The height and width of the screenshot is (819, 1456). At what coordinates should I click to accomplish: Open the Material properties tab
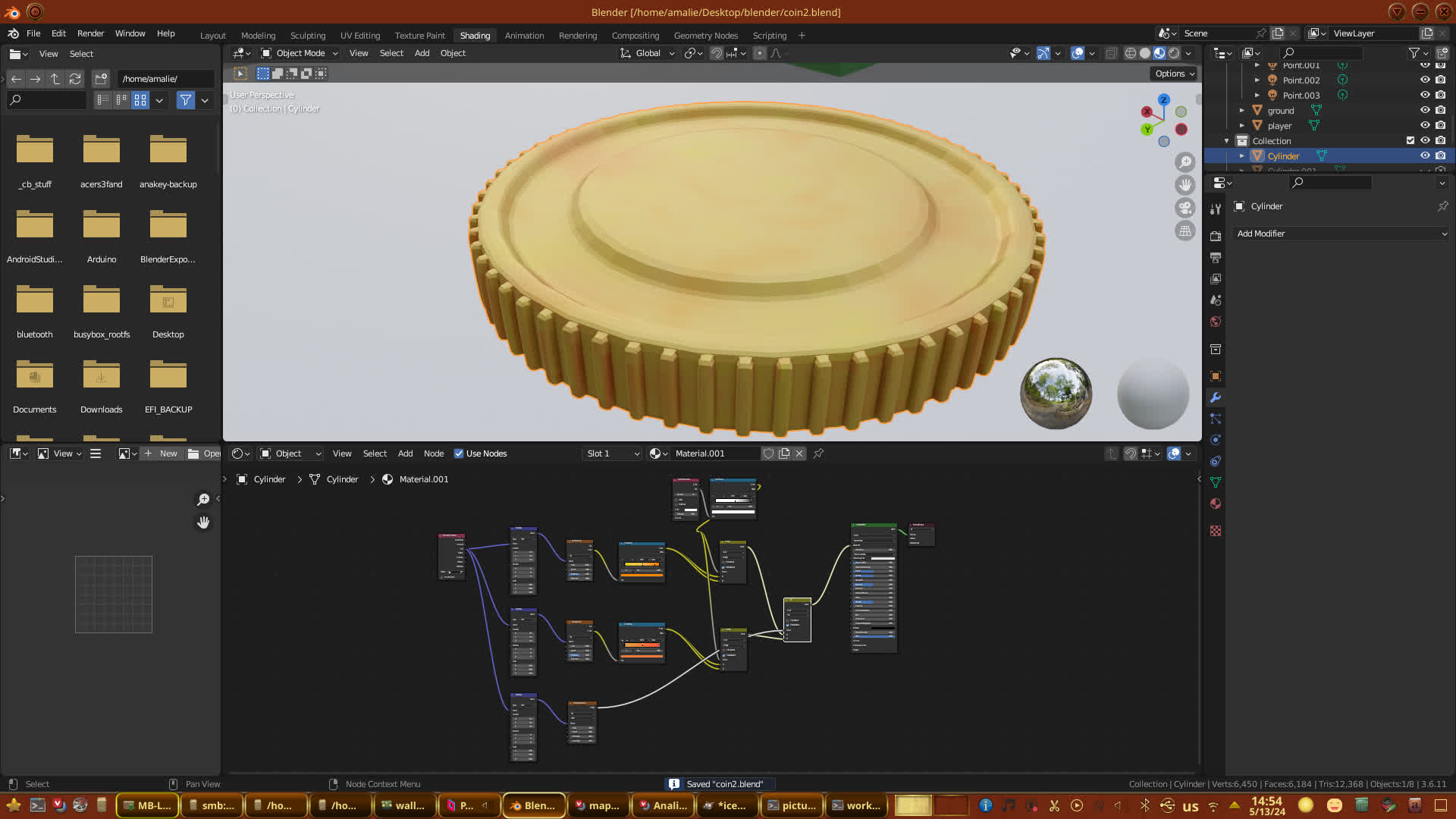pos(1216,504)
